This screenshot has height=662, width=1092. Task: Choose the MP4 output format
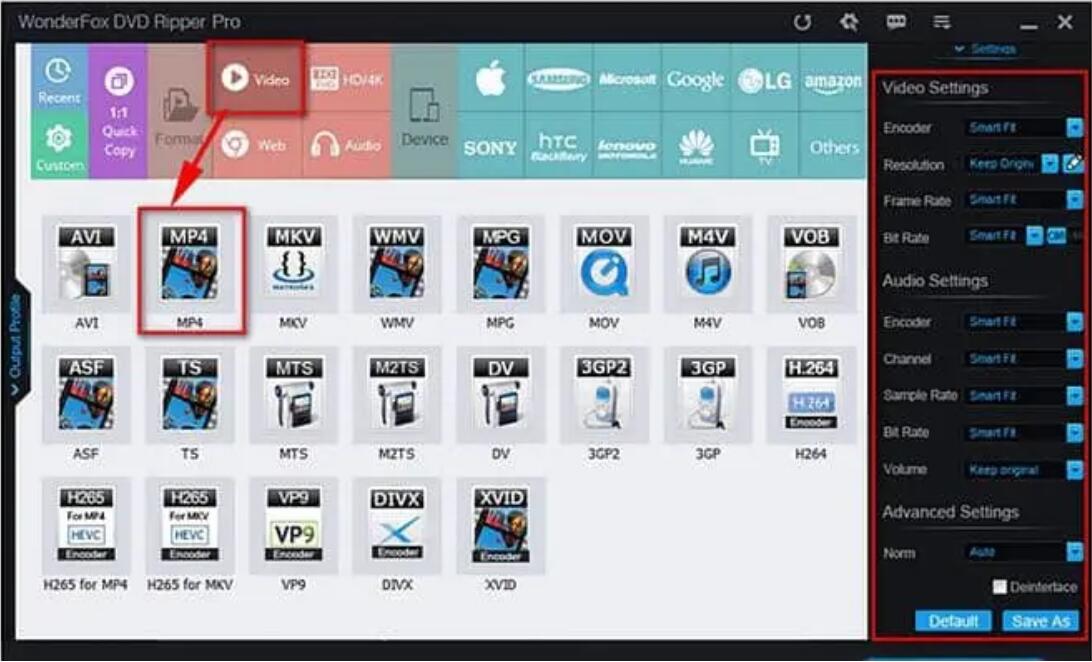coord(189,264)
